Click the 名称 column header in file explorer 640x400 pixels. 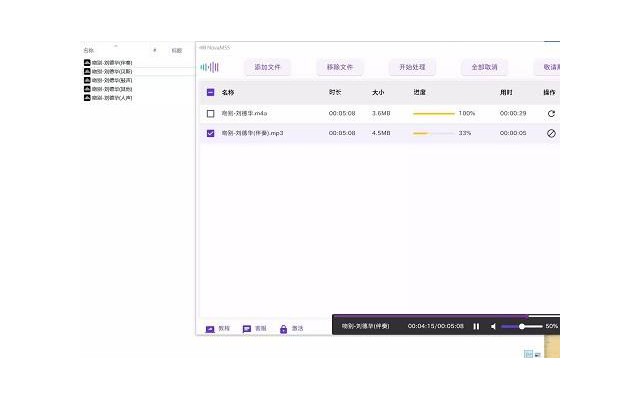point(89,51)
